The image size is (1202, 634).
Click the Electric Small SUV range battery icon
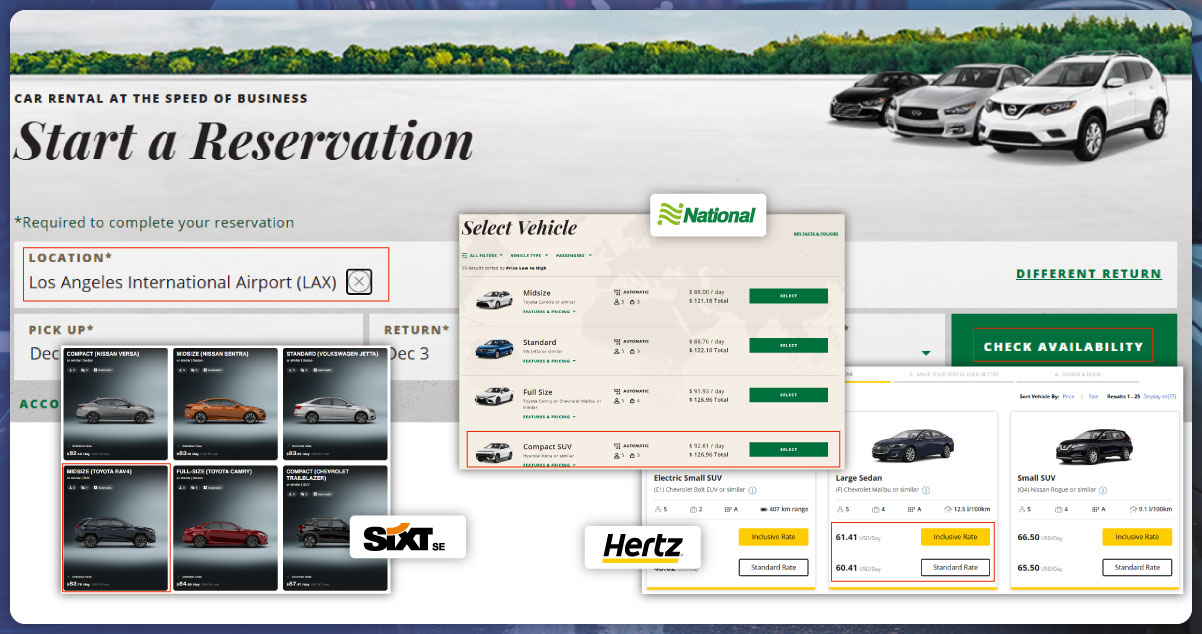point(762,509)
